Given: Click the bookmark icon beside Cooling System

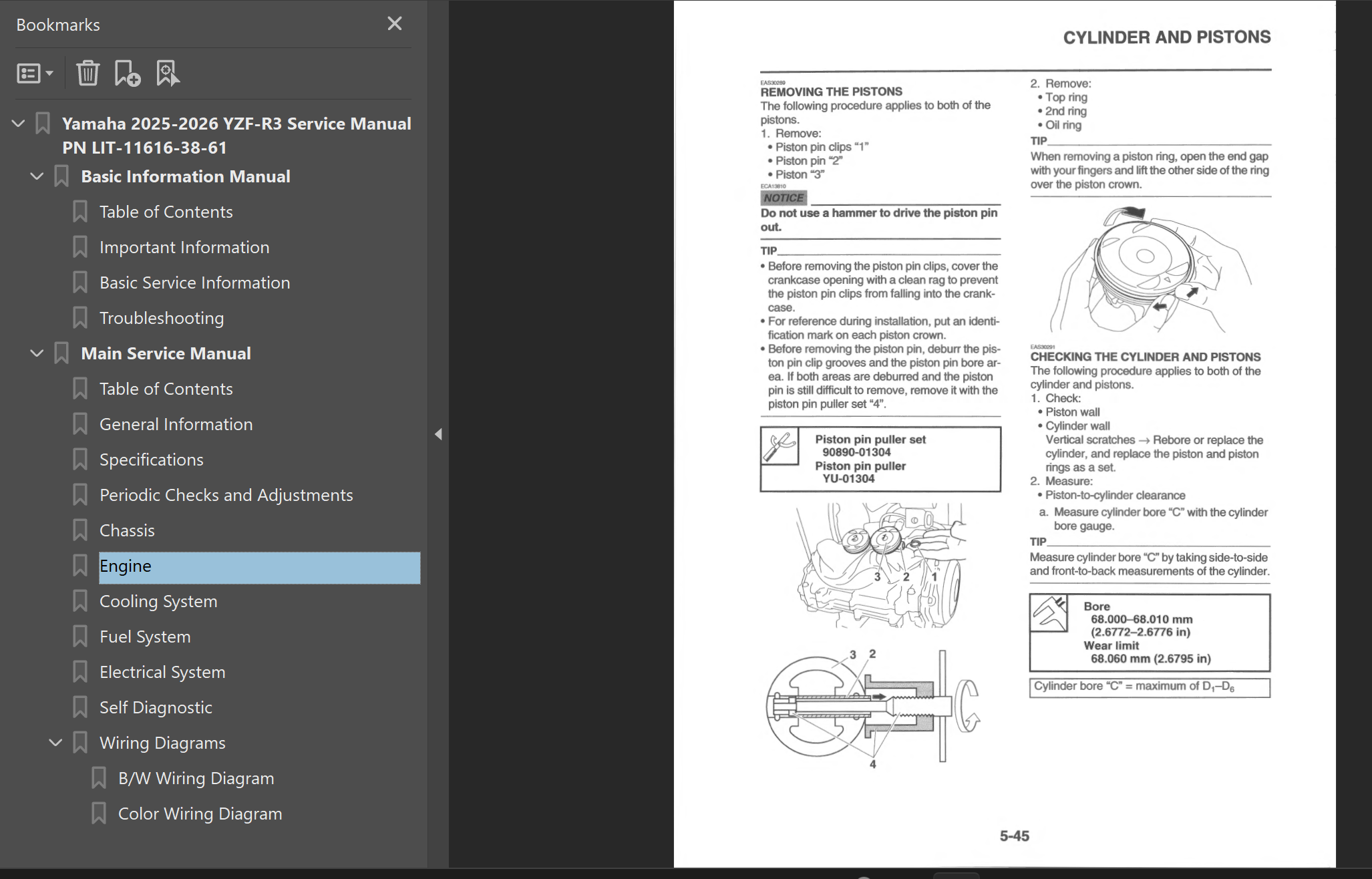Looking at the screenshot, I should click(80, 601).
